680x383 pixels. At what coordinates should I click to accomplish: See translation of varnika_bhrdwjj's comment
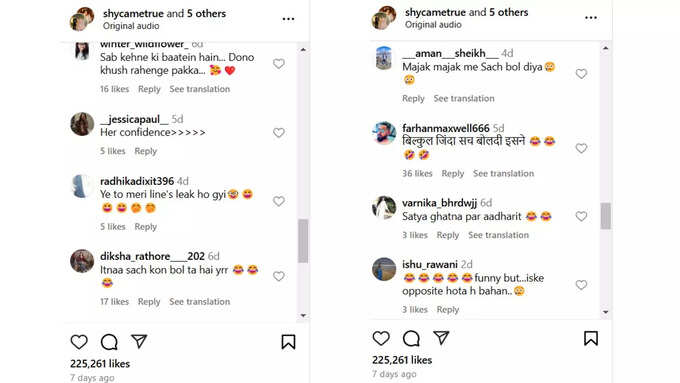pyautogui.click(x=498, y=235)
